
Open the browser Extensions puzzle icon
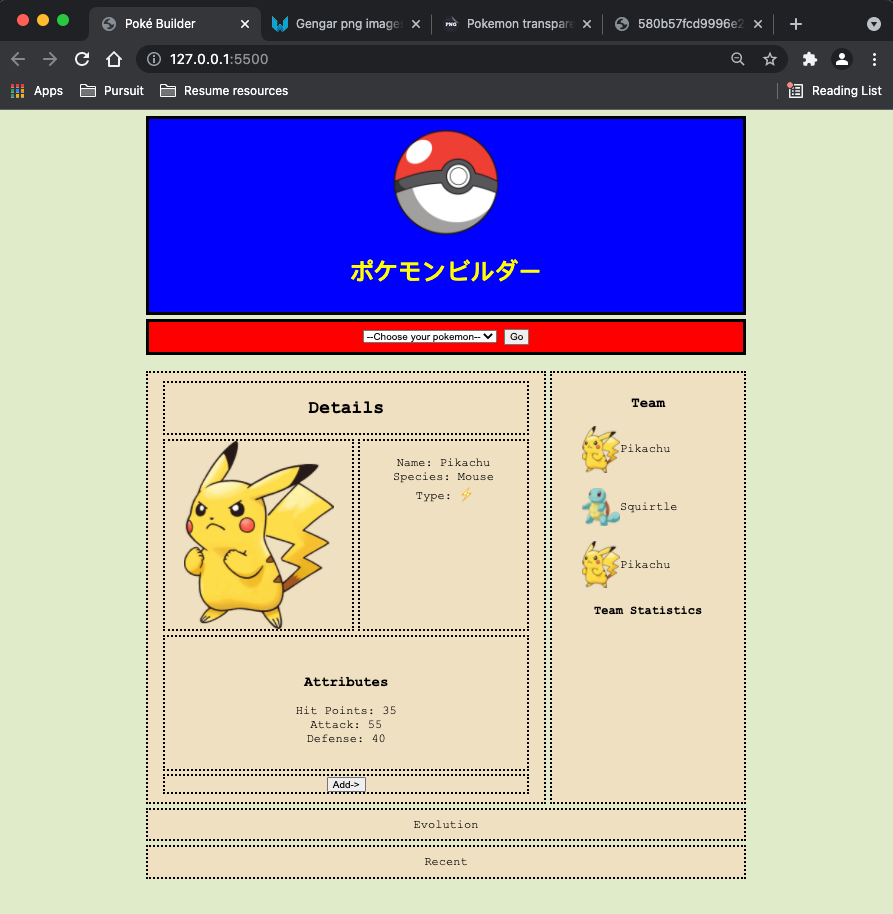[810, 59]
